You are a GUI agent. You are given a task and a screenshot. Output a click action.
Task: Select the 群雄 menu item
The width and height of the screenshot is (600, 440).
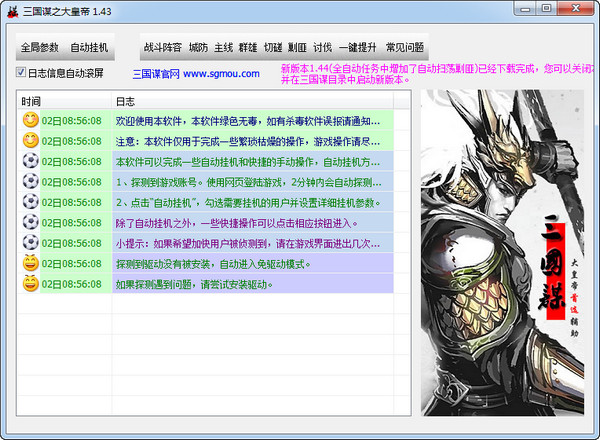248,47
